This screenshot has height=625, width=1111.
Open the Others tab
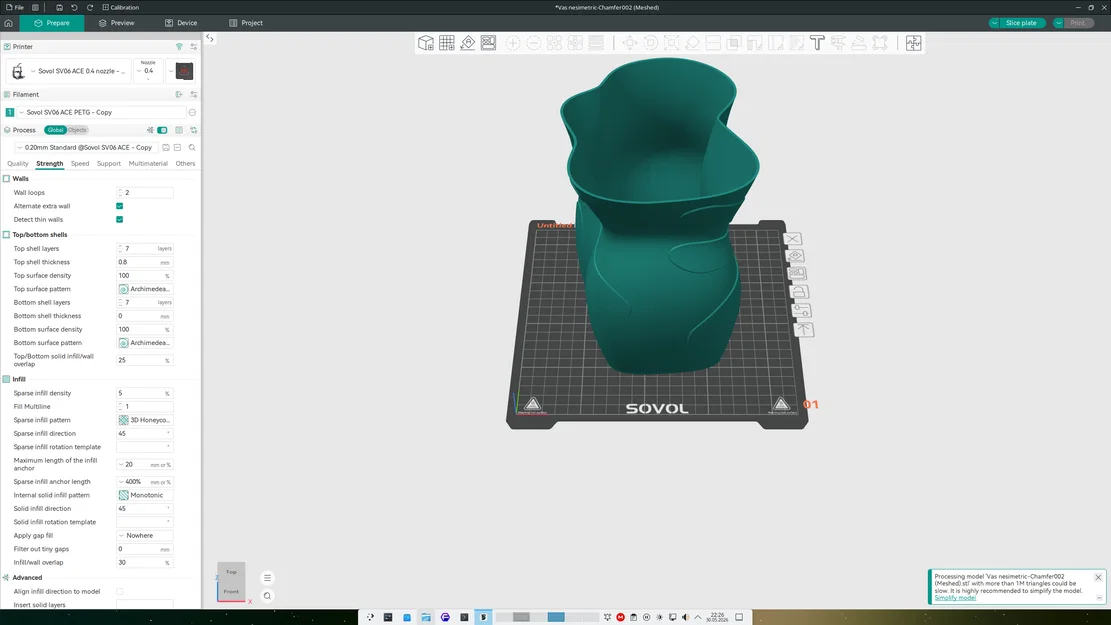tap(186, 164)
